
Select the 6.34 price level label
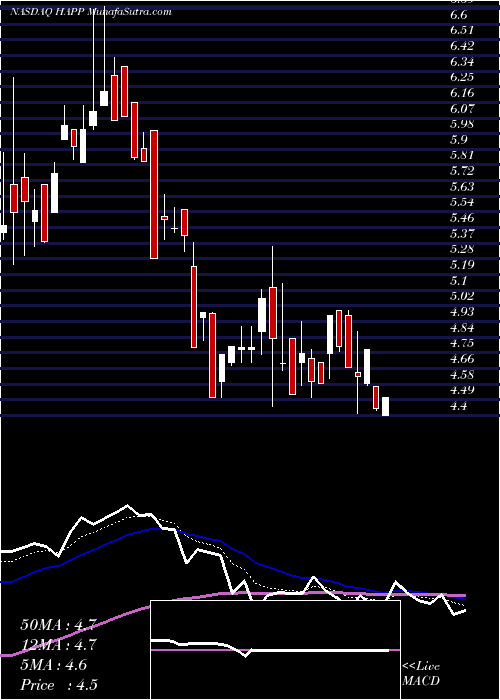[x=462, y=62]
